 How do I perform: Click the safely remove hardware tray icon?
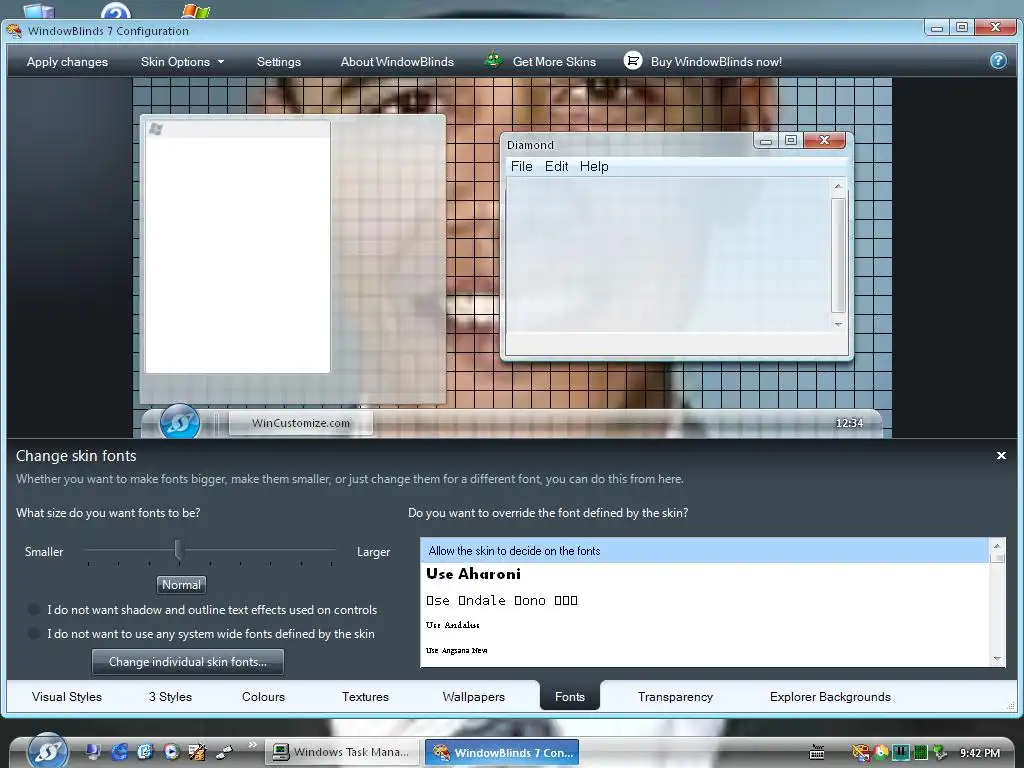point(940,752)
